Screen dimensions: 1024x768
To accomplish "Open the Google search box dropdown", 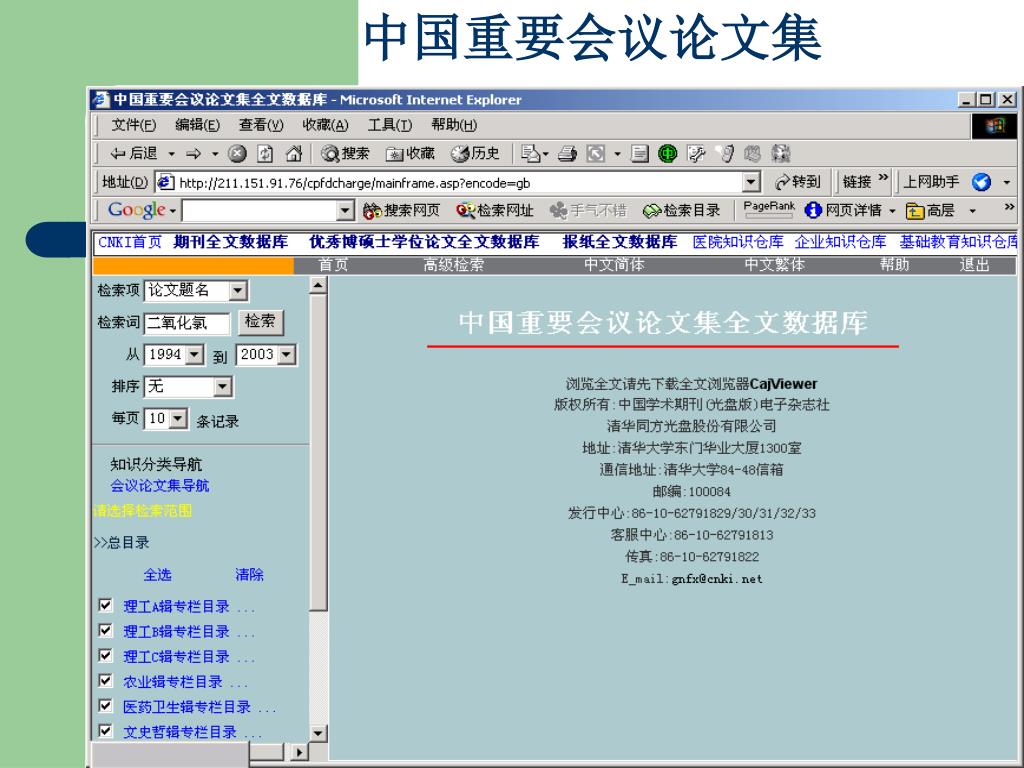I will tap(345, 210).
